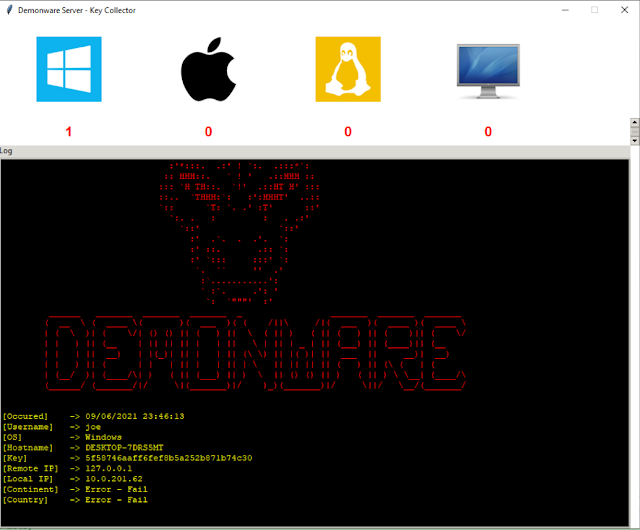Click the scrollbar up arrow

coord(635,122)
